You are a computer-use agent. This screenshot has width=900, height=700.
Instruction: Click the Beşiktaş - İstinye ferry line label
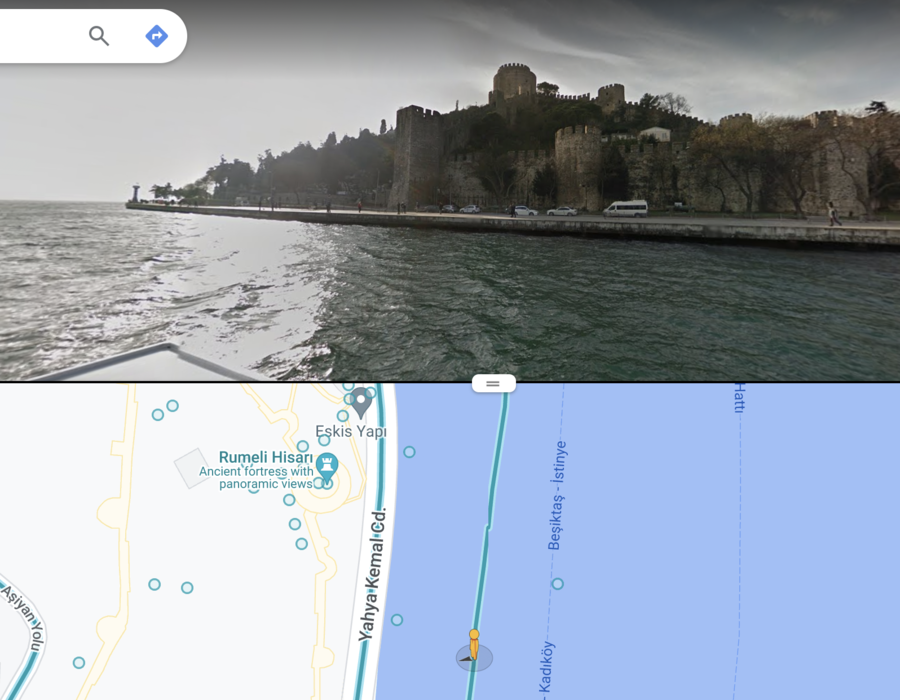point(557,495)
